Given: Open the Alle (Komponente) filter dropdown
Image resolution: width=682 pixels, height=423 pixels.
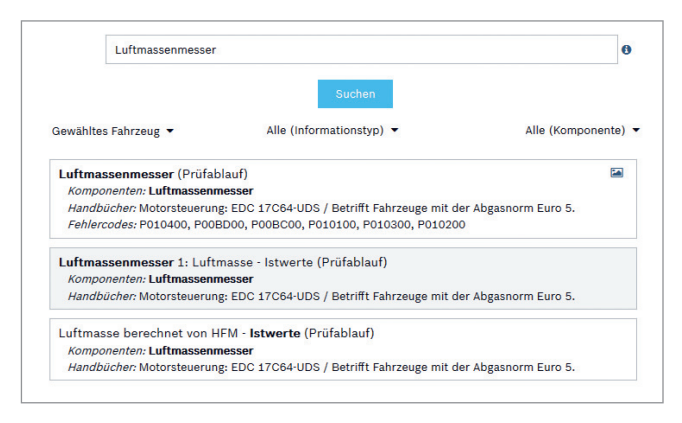Looking at the screenshot, I should 581,130.
